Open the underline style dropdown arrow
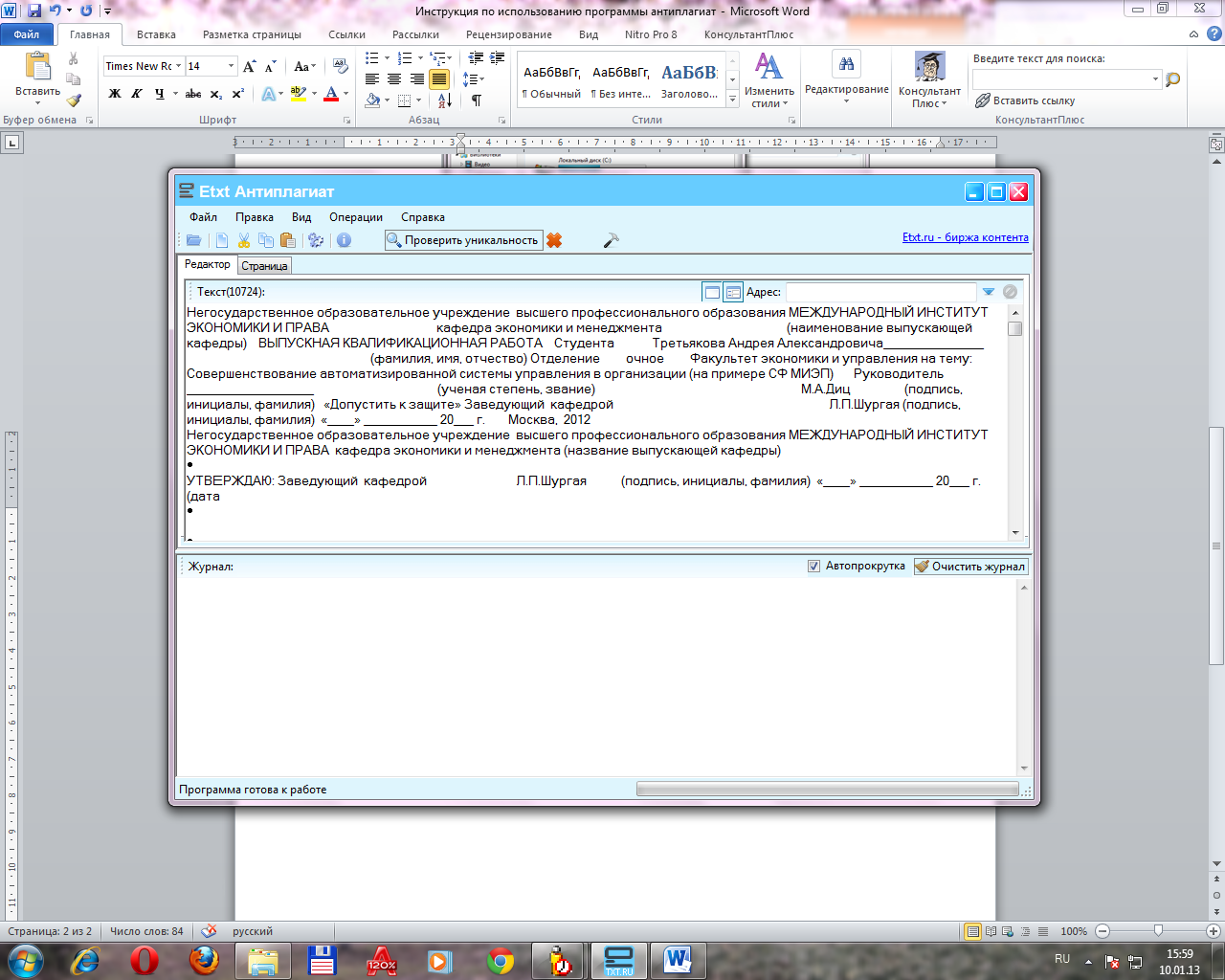 point(175,94)
